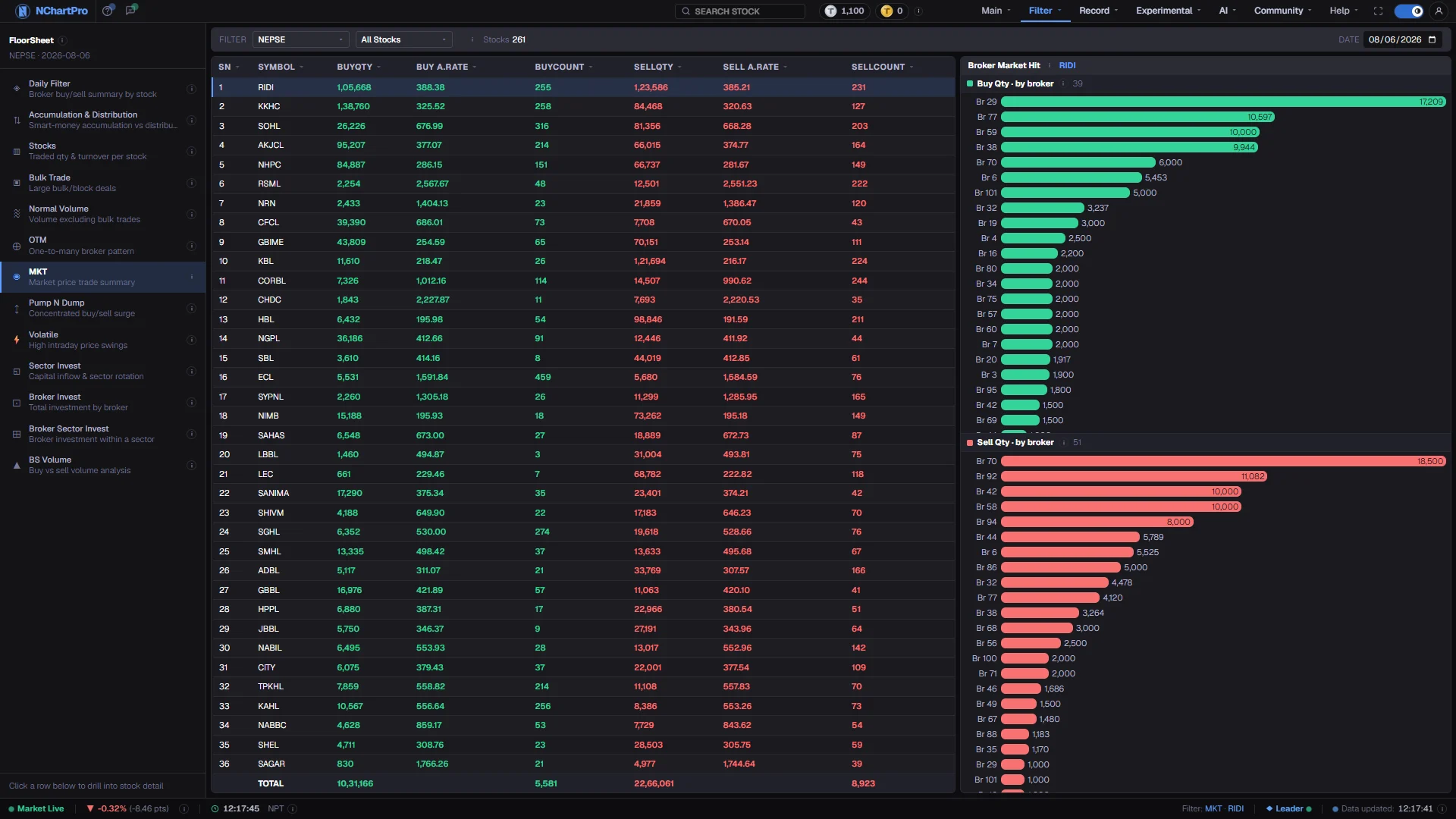Open the Community menu
Screen dimensions: 1456x819
click(1282, 11)
